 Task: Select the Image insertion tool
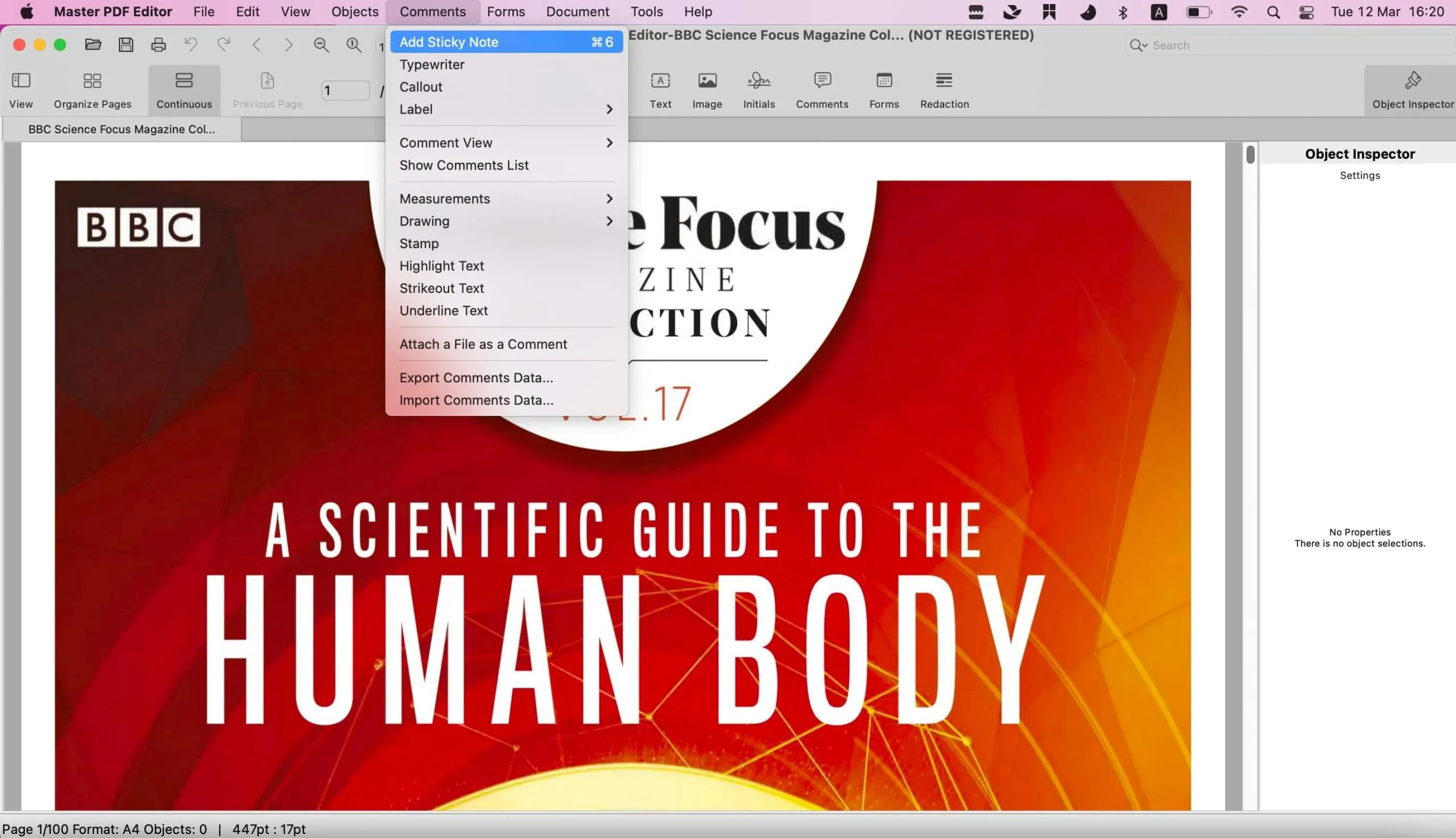707,88
